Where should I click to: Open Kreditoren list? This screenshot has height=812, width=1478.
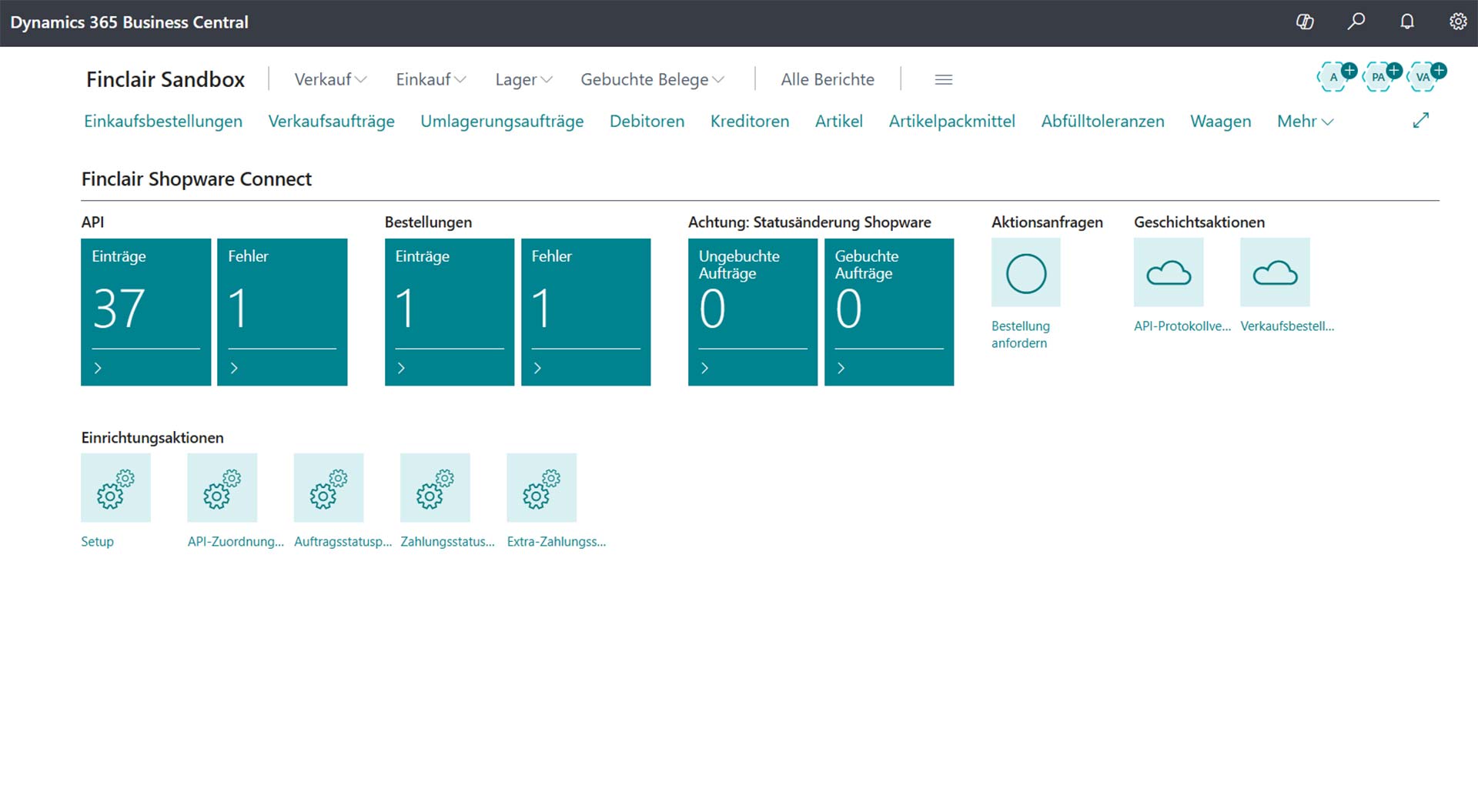750,122
